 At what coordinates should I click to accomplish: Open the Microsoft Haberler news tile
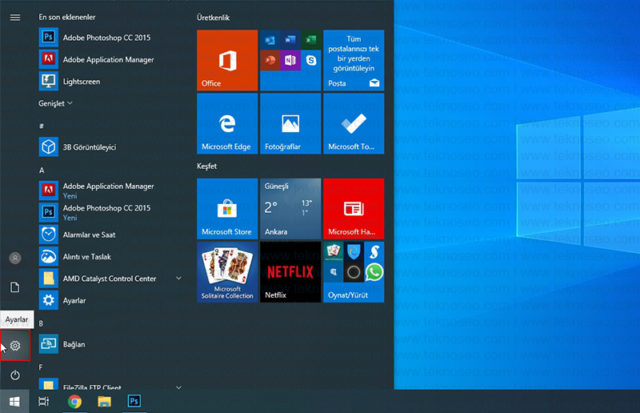(353, 209)
